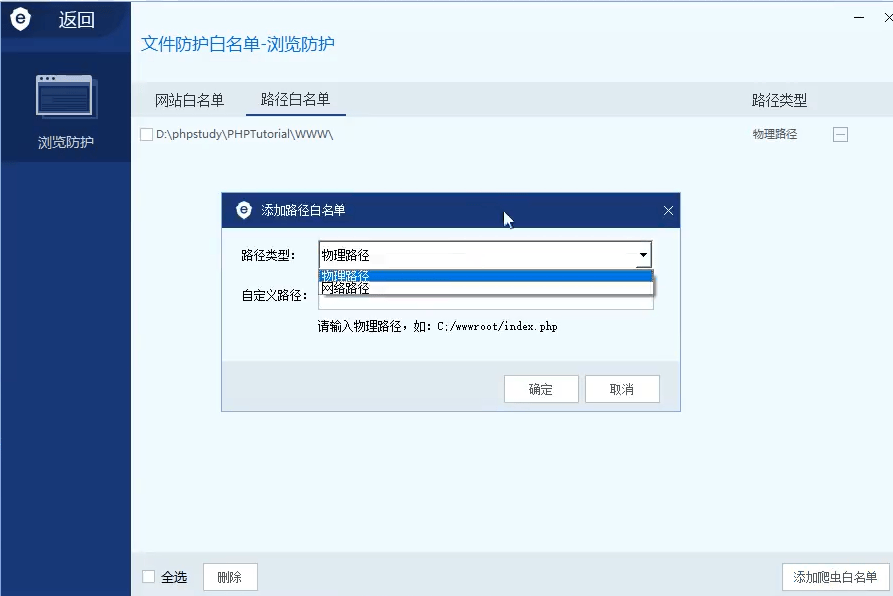Close the 添加路径白名单 dialog
The image size is (893, 596).
coord(668,211)
